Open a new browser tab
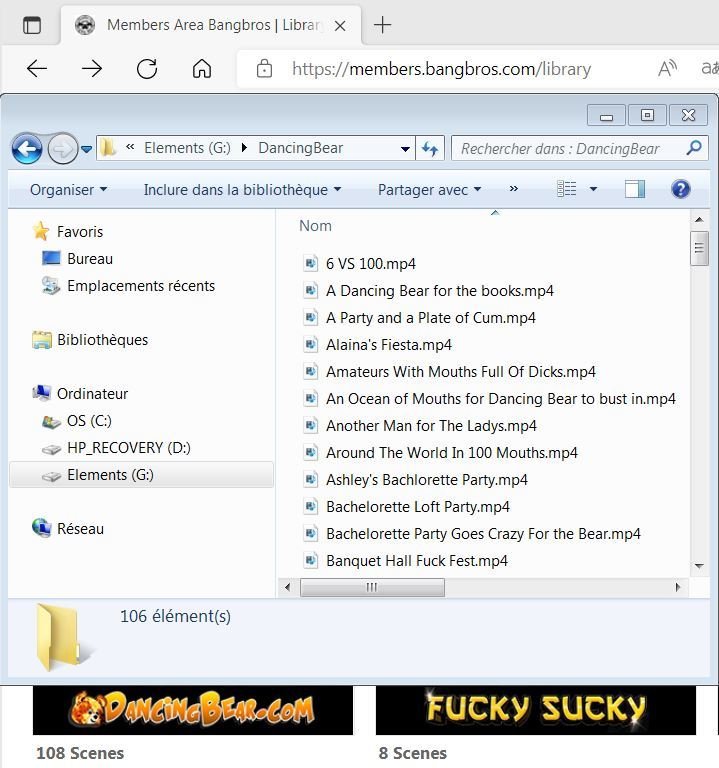 pos(383,24)
